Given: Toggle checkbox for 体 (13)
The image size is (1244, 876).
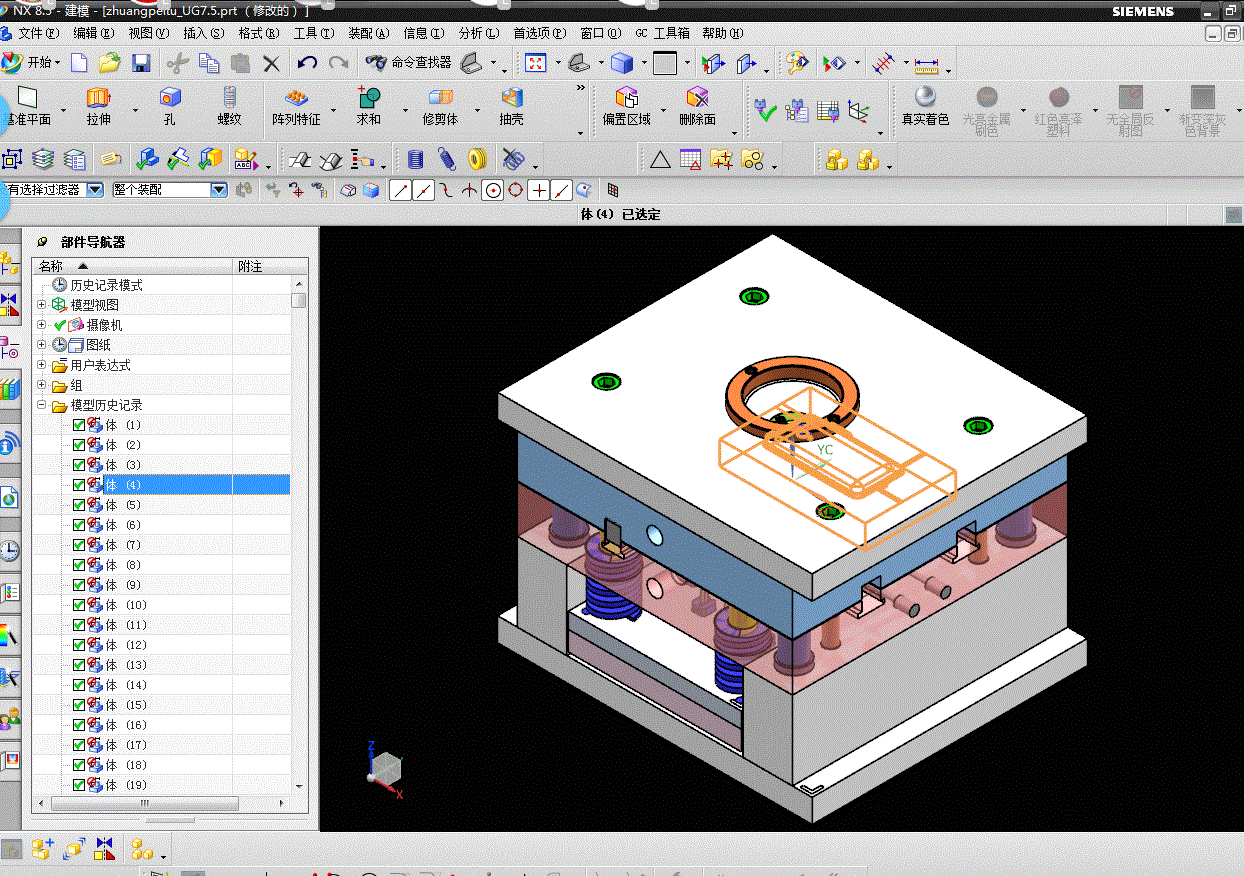Looking at the screenshot, I should coord(79,665).
